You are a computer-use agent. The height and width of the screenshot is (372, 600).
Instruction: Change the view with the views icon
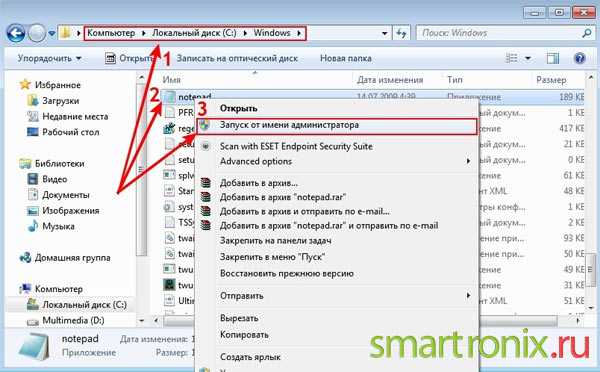coord(512,59)
